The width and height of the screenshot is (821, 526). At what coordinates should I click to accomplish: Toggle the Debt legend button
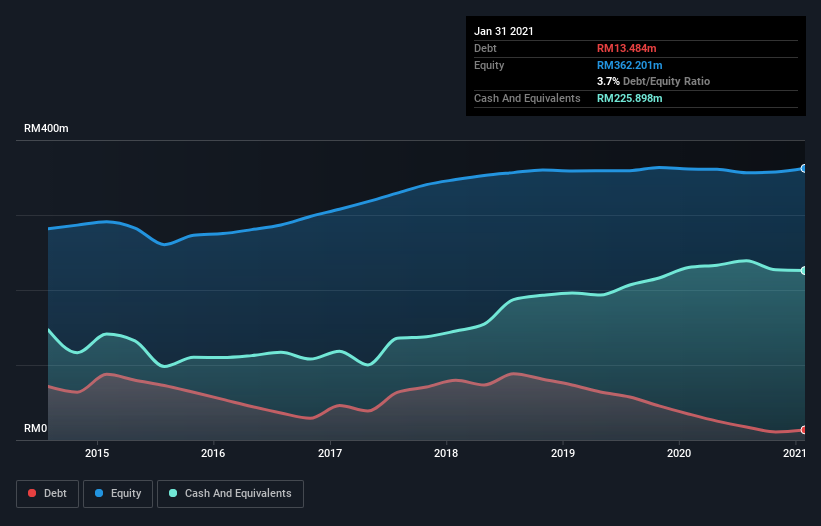tap(46, 493)
